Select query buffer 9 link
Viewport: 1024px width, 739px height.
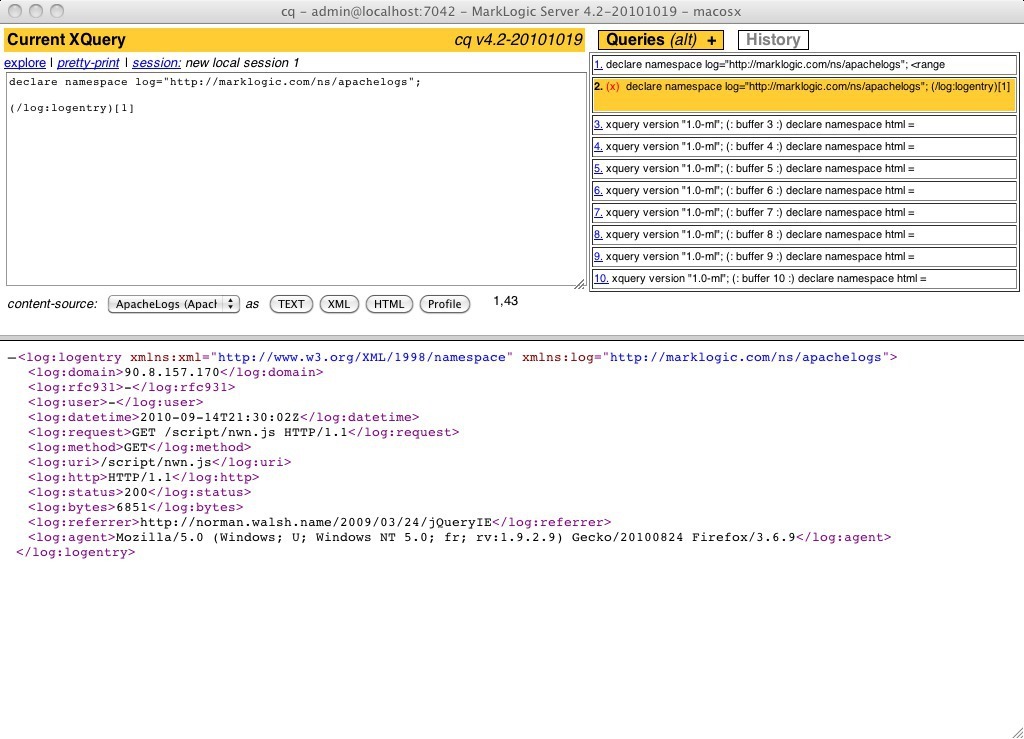tap(598, 257)
